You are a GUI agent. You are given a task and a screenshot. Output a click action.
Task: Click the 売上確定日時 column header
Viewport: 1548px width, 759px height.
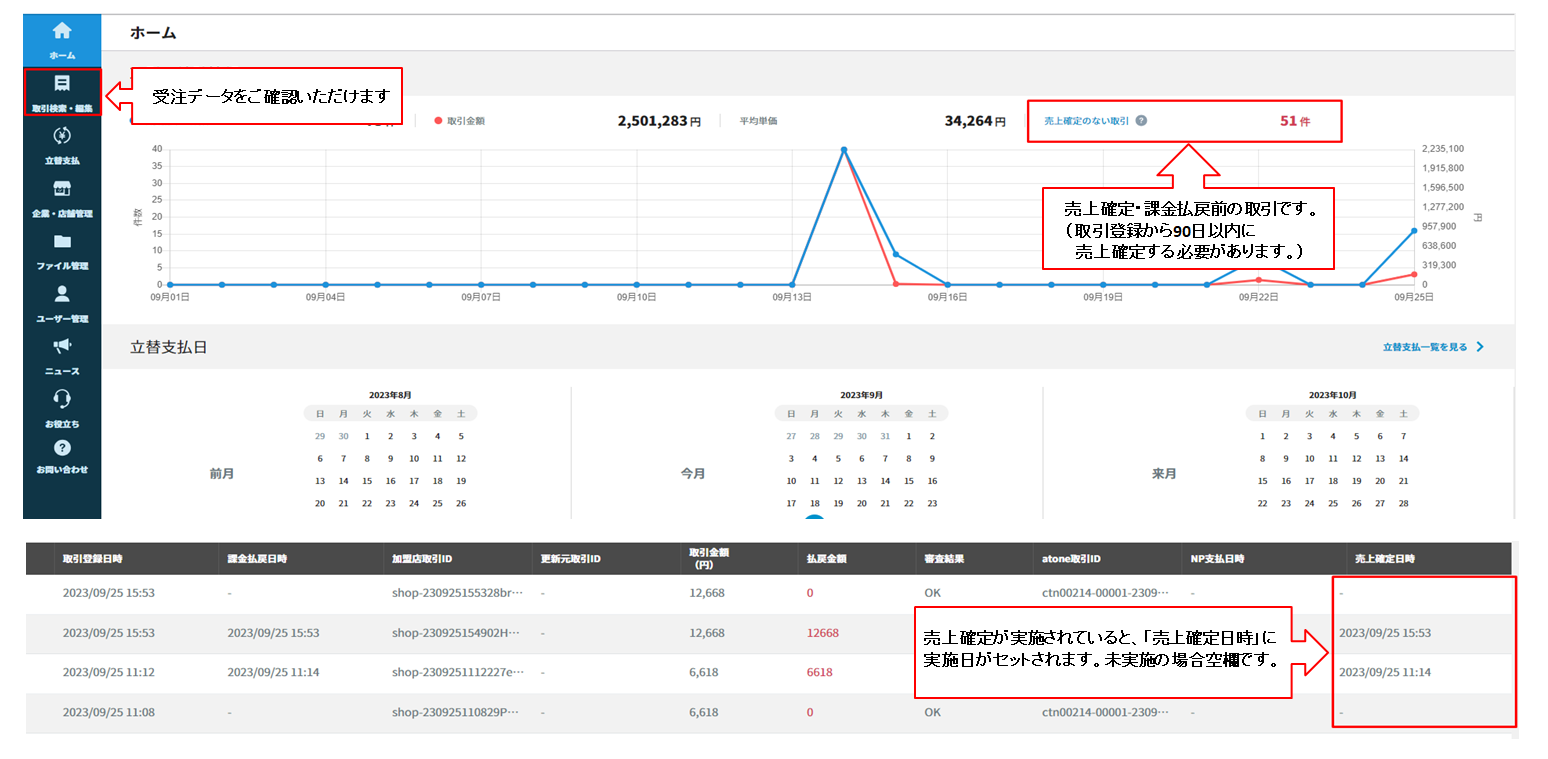(x=1384, y=558)
